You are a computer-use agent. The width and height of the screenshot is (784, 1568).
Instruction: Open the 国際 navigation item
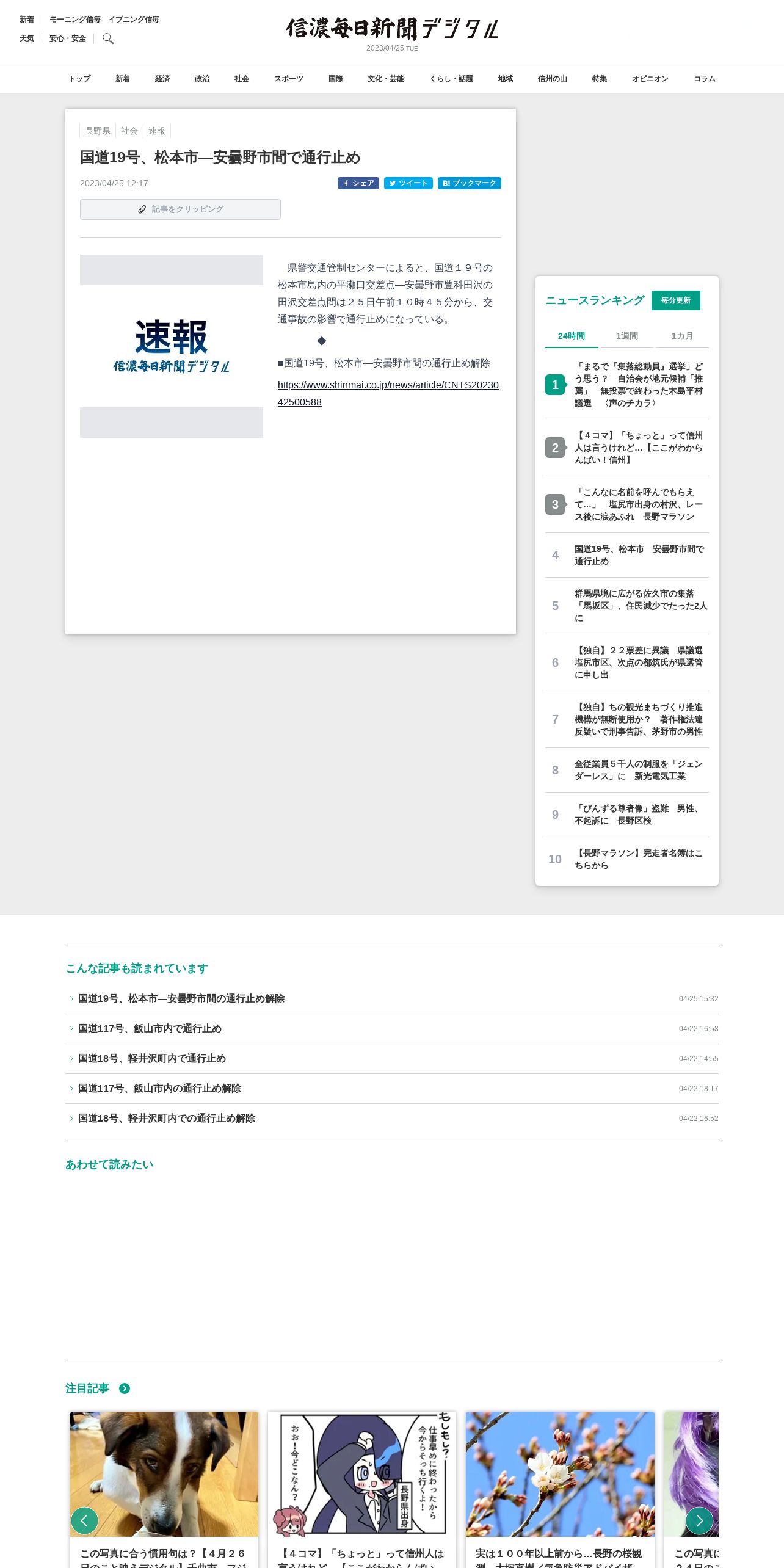336,79
